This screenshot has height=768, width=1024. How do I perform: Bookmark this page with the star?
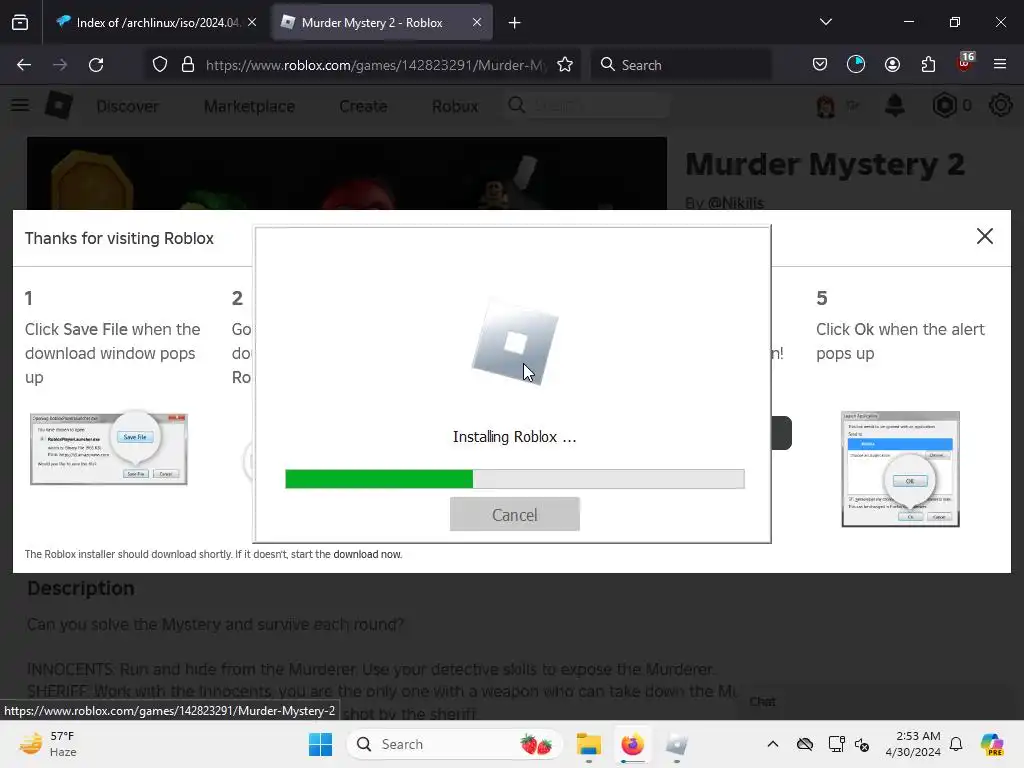[x=565, y=65]
